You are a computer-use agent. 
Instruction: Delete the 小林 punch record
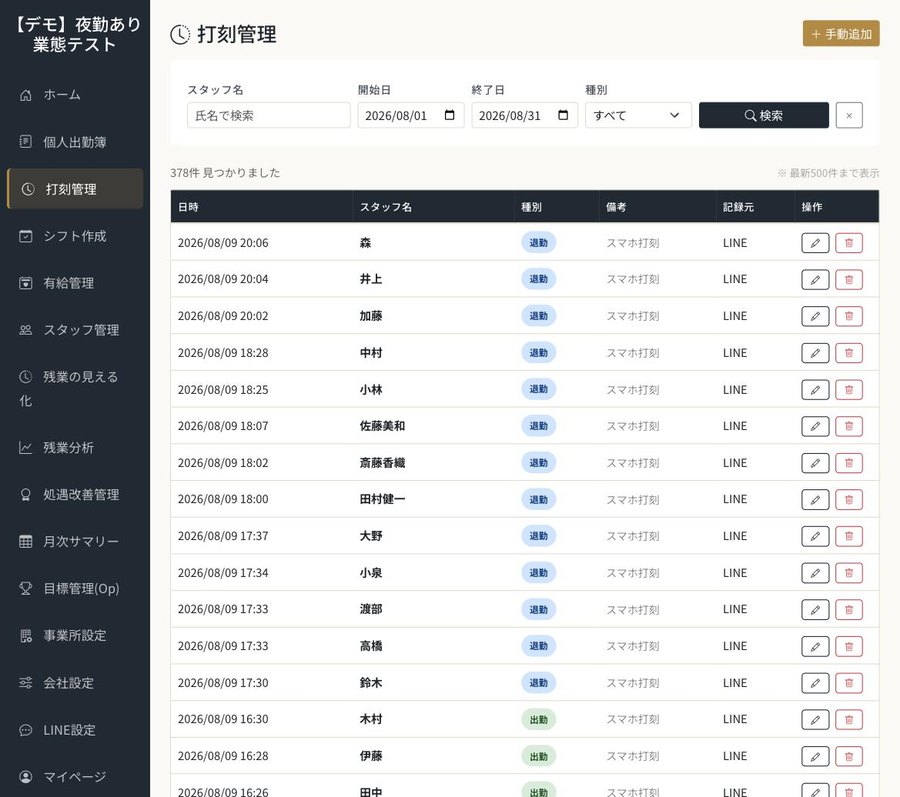coord(848,390)
